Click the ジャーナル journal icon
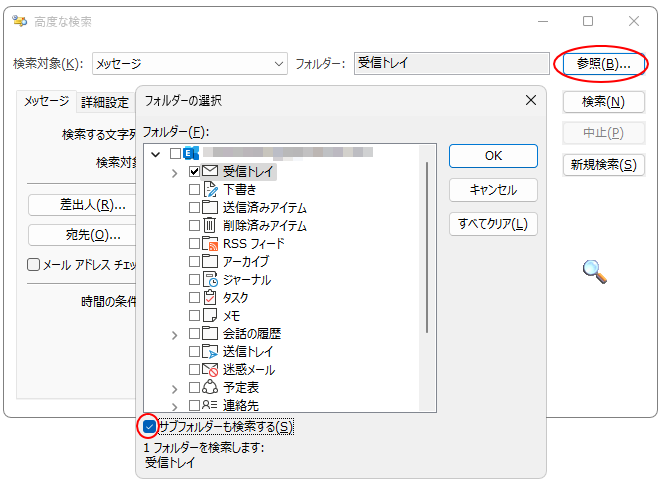Image resolution: width=659 pixels, height=483 pixels. coord(210,279)
